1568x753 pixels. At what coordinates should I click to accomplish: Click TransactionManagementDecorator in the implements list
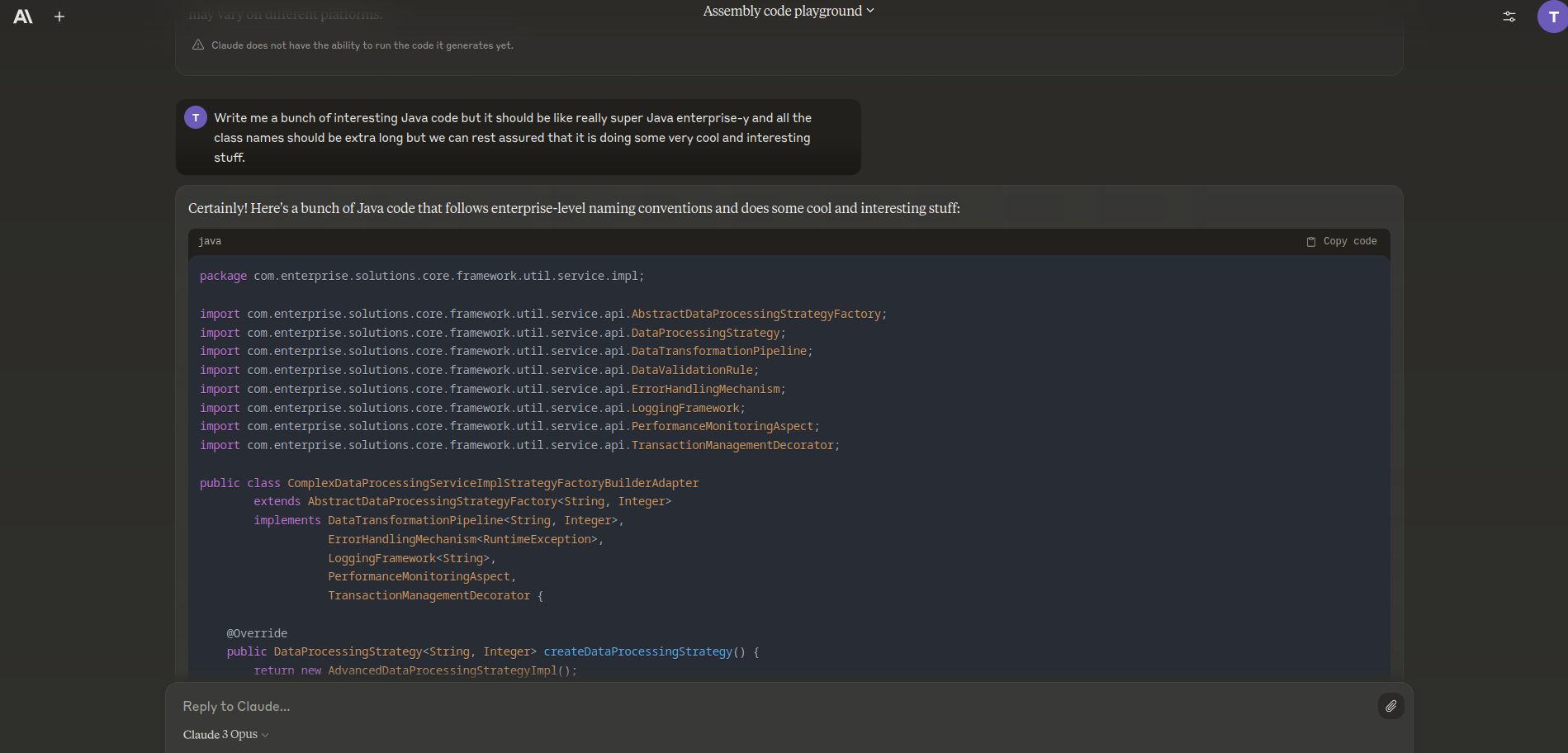pos(429,595)
